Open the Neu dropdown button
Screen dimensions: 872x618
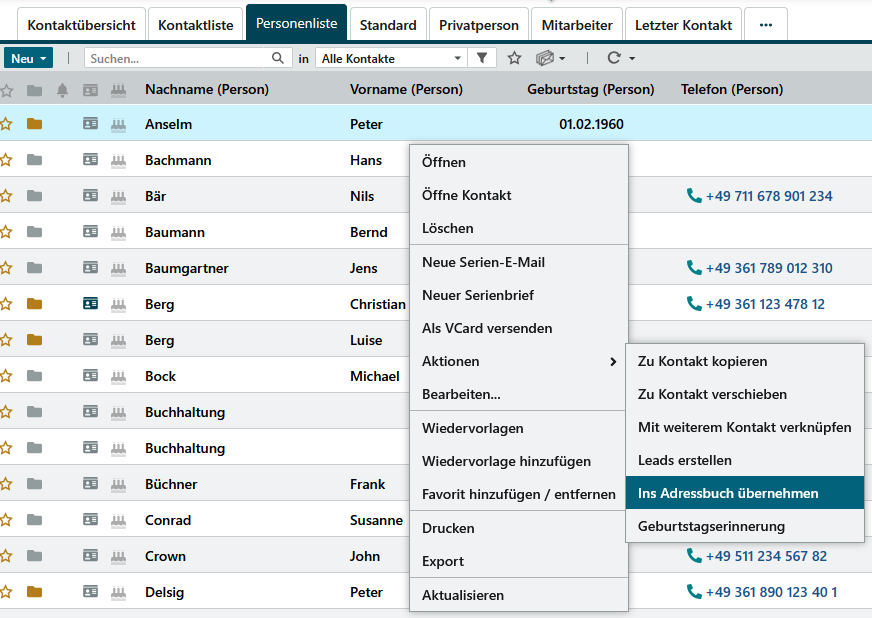[28, 59]
